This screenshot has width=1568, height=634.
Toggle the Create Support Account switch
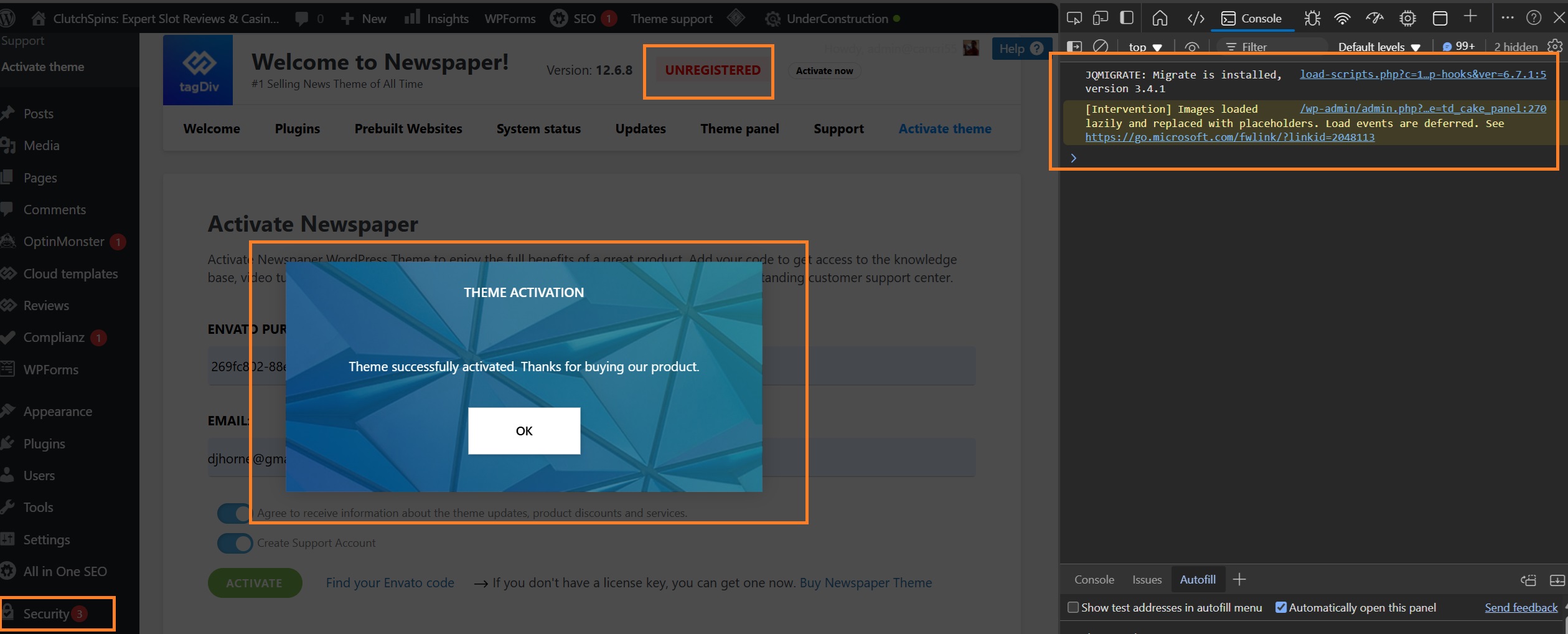[235, 543]
